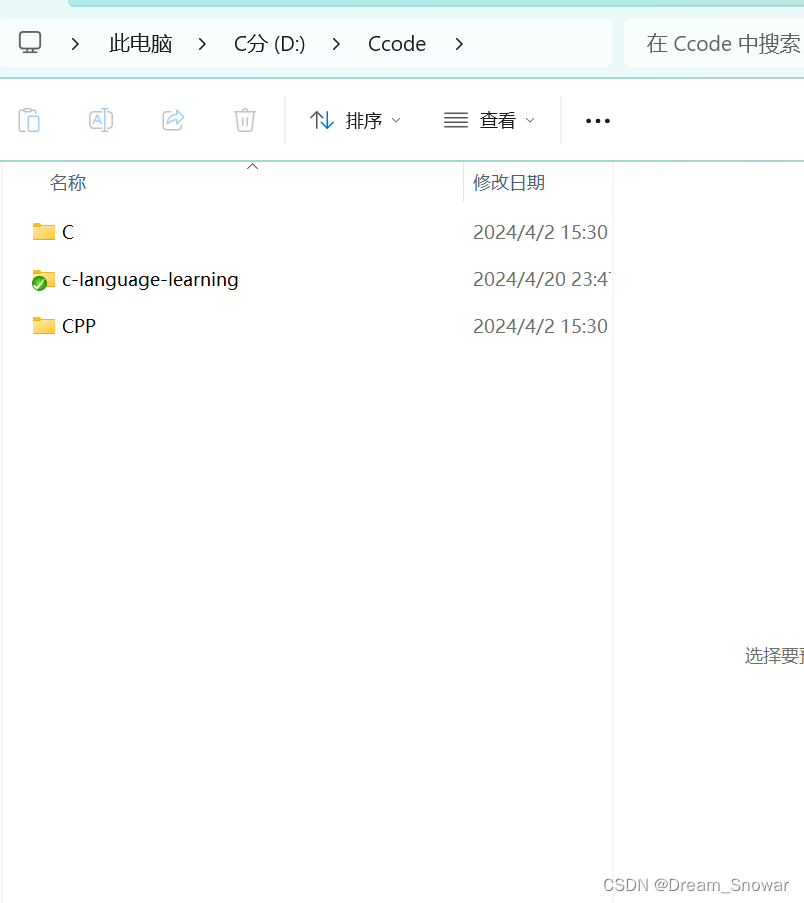Navigate to C分 (D:) breadcrumb

pos(270,44)
